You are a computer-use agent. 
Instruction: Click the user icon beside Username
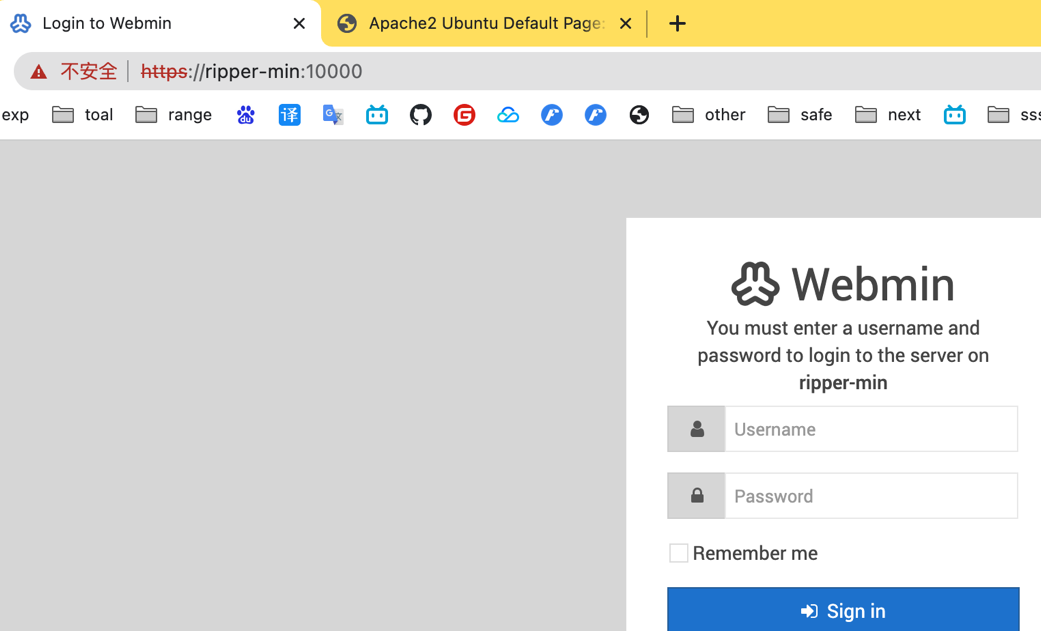click(x=696, y=429)
